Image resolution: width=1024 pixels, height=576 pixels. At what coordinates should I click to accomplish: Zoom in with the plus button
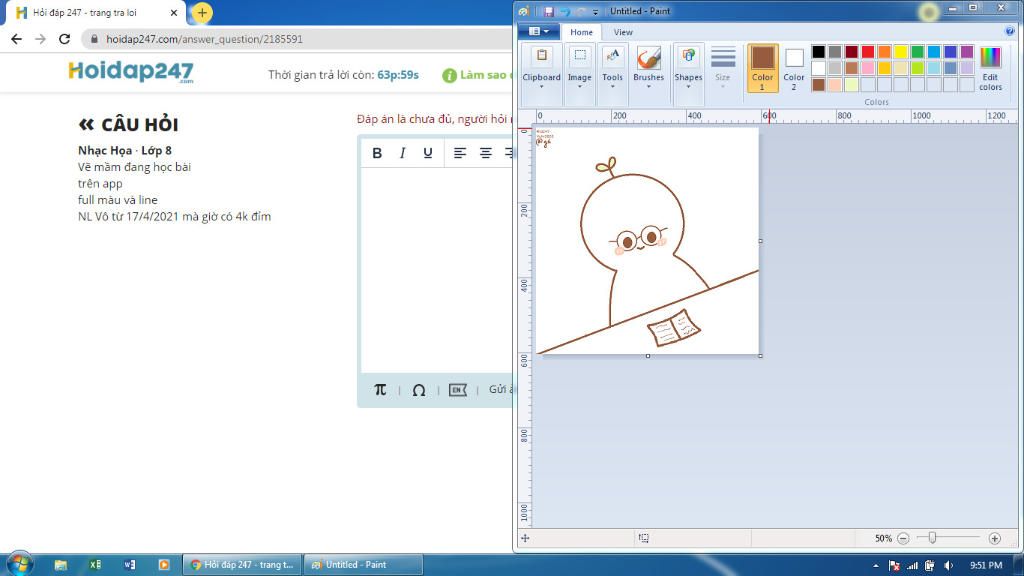click(x=995, y=538)
